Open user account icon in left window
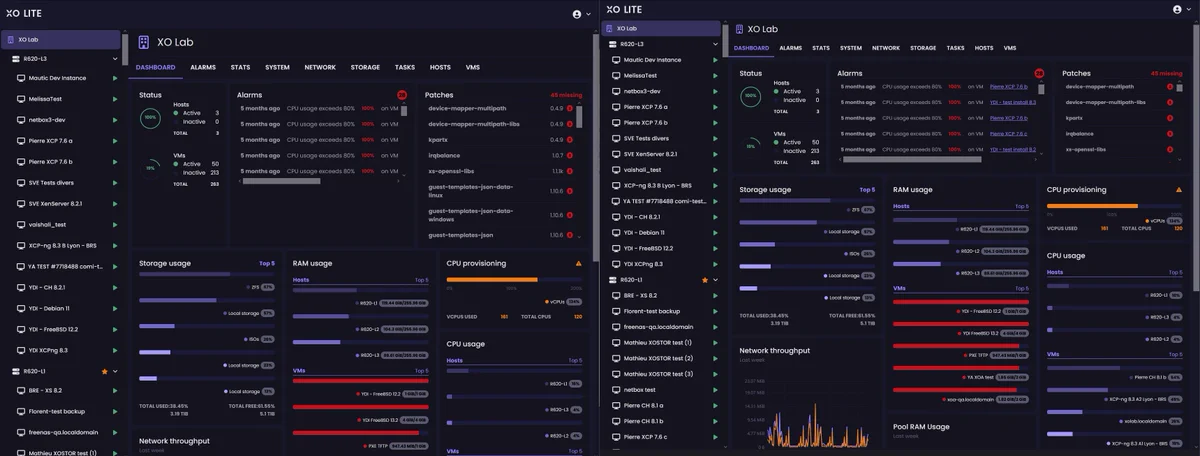Viewport: 1200px width, 456px height. point(577,14)
